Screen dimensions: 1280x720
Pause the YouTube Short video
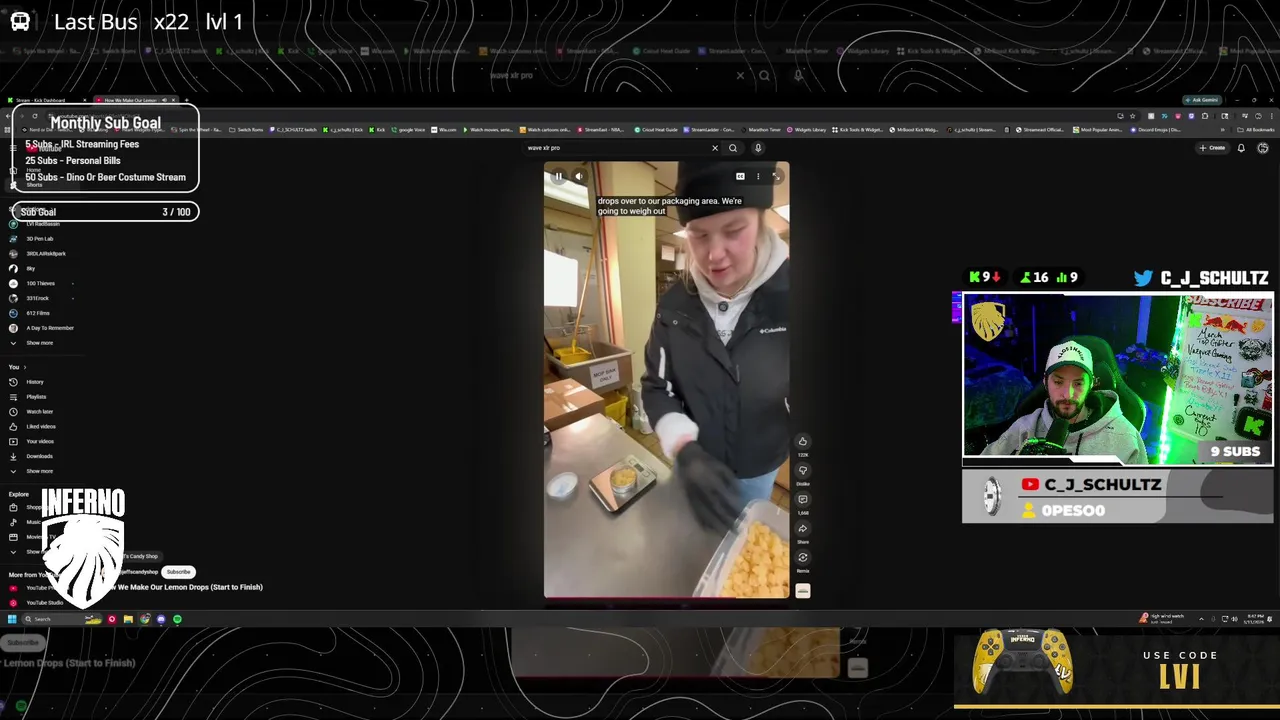pos(559,177)
